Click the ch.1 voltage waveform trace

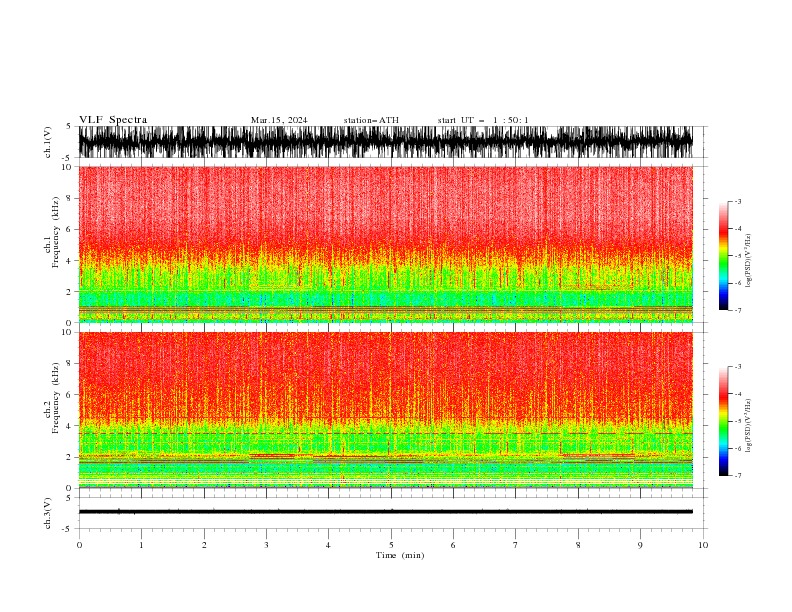[x=385, y=142]
